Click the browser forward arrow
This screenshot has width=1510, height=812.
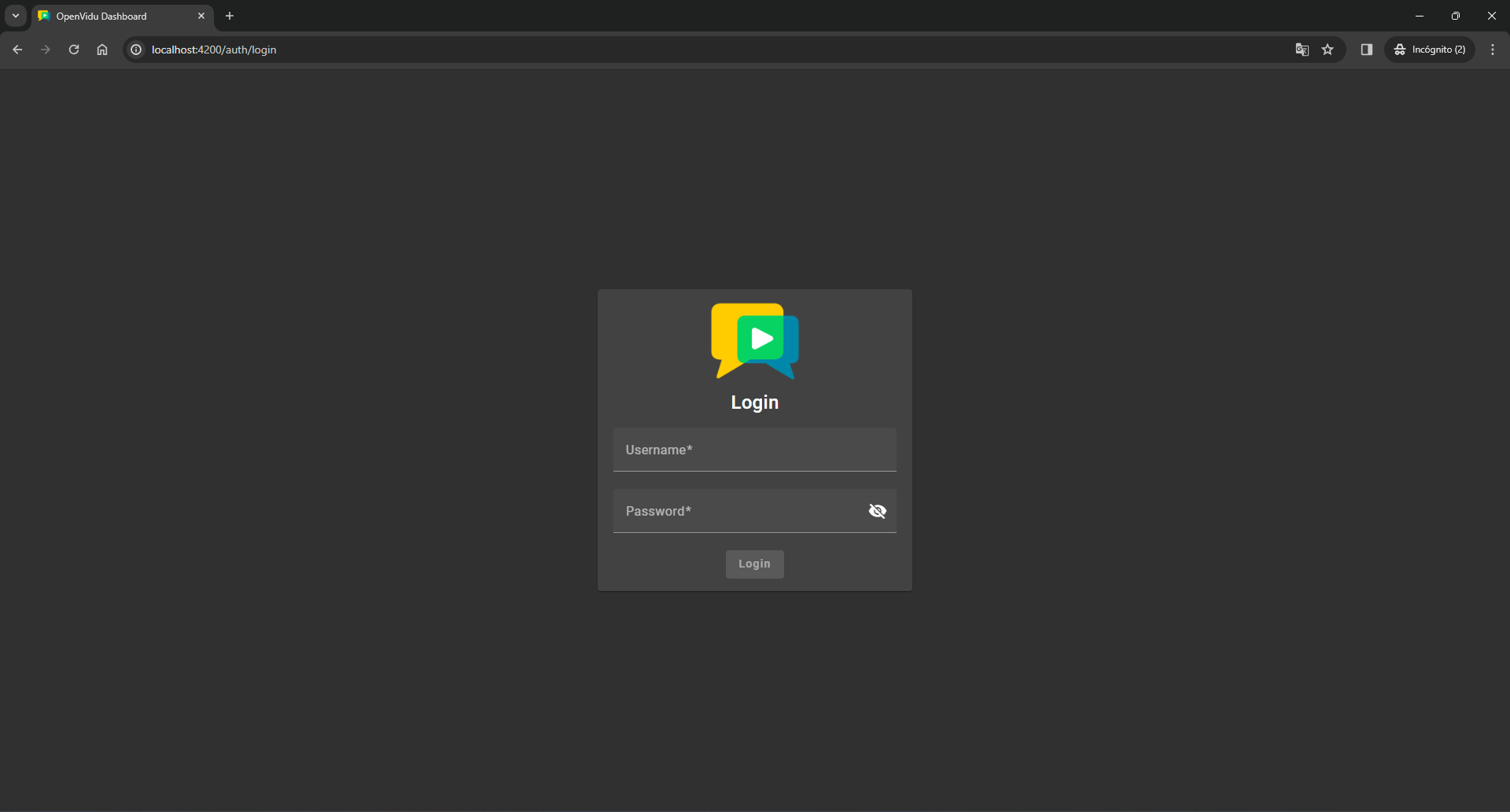tap(46, 50)
